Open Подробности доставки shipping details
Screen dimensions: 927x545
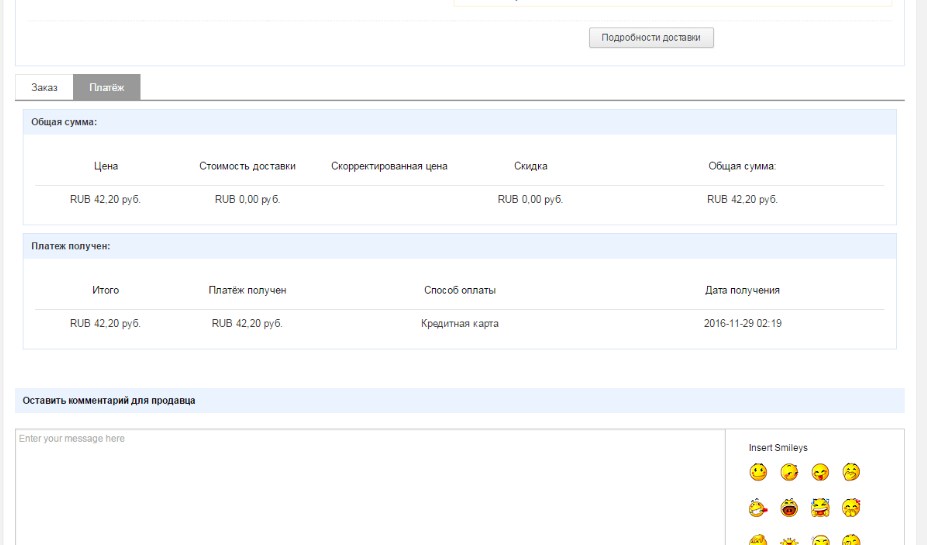coord(651,38)
